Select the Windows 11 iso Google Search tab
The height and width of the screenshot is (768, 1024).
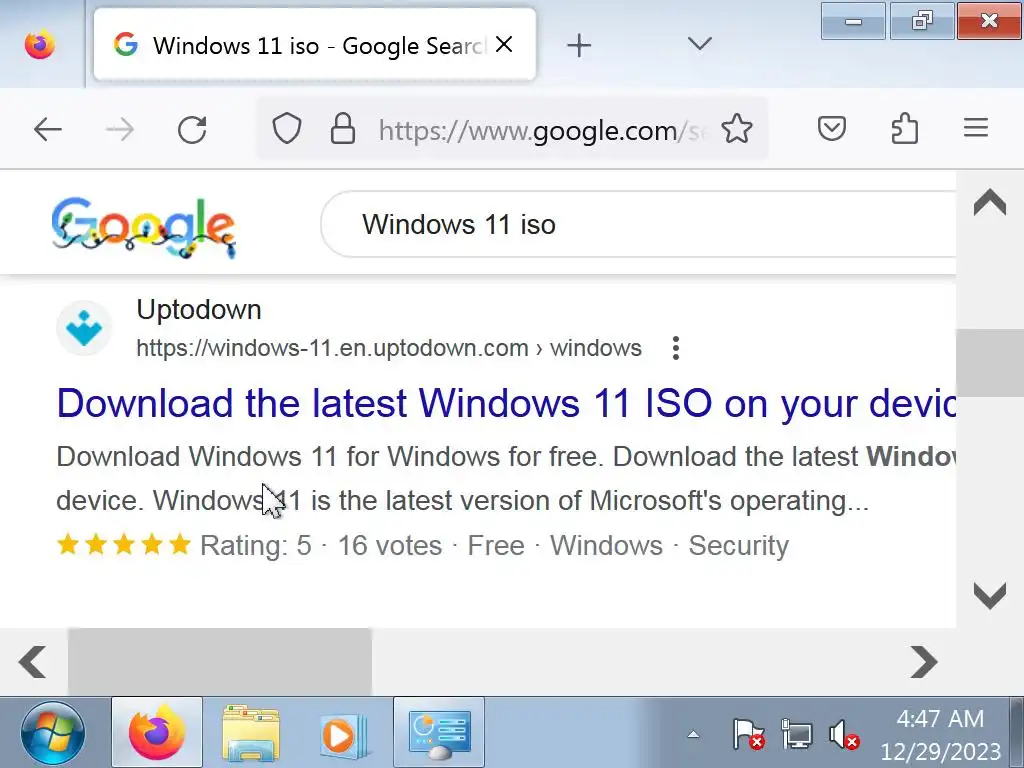tap(315, 45)
